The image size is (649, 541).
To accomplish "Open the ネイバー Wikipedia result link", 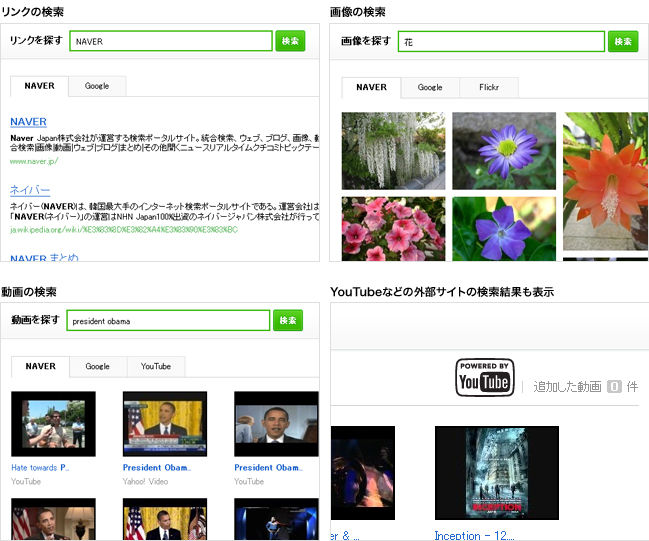I will tap(30, 190).
